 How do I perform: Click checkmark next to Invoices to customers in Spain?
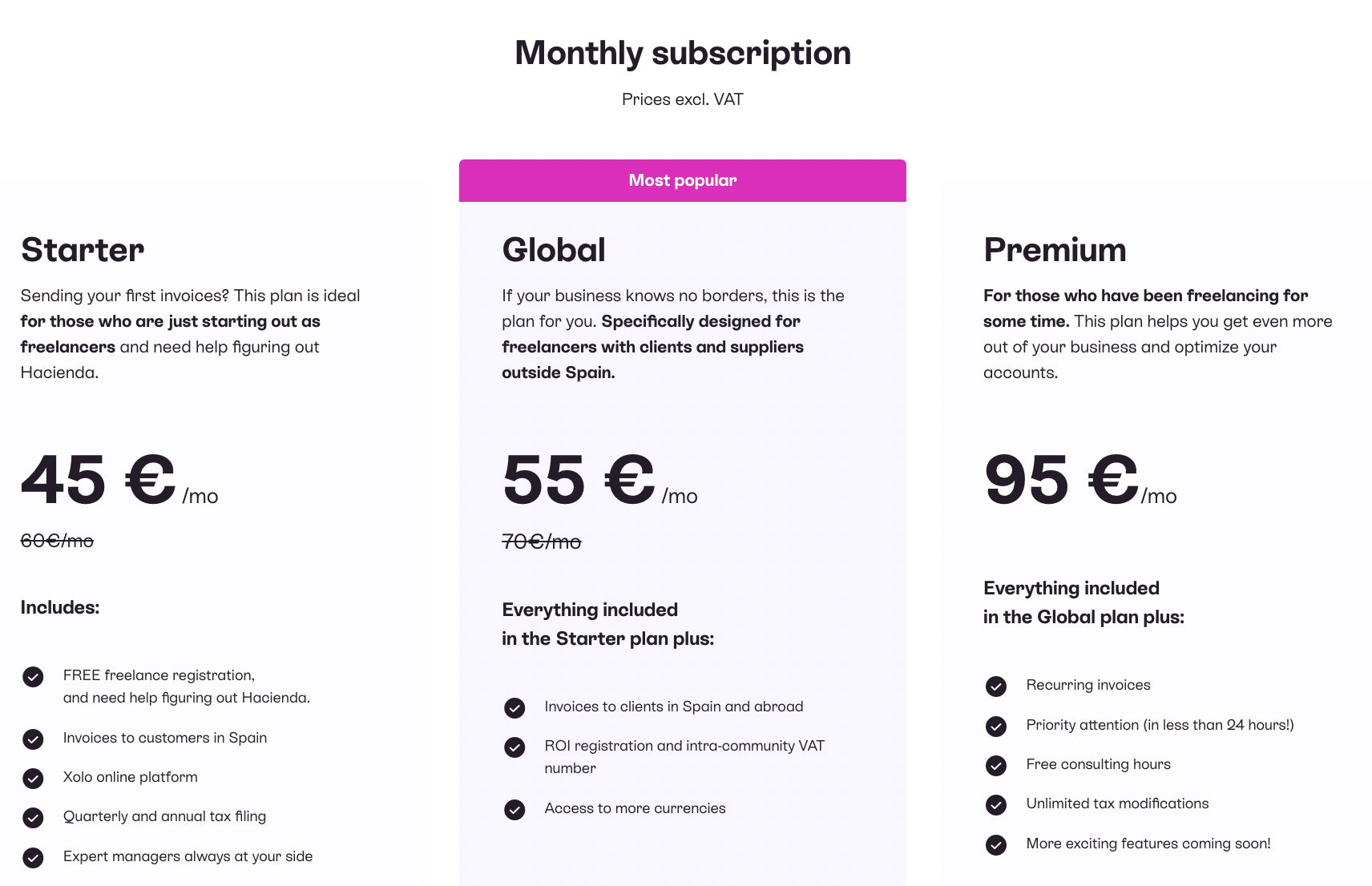[33, 739]
